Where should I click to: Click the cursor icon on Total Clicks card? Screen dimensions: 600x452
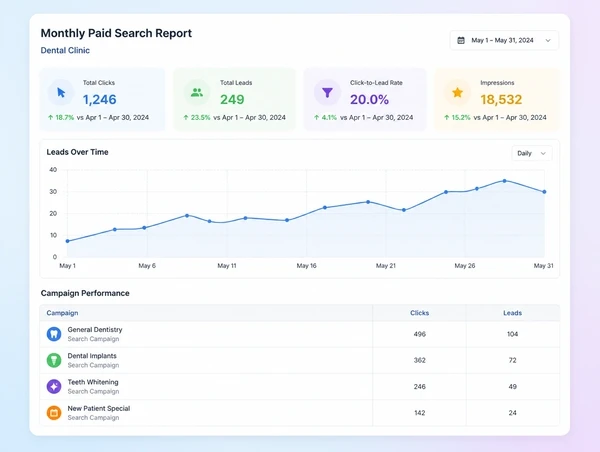pos(61,93)
